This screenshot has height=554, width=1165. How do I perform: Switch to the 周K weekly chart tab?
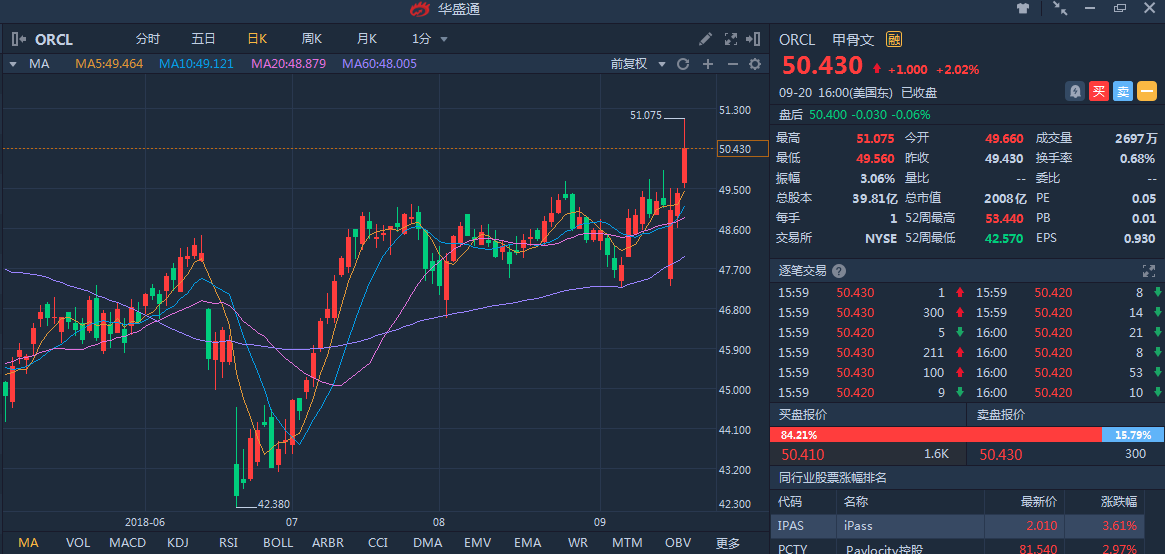point(312,39)
